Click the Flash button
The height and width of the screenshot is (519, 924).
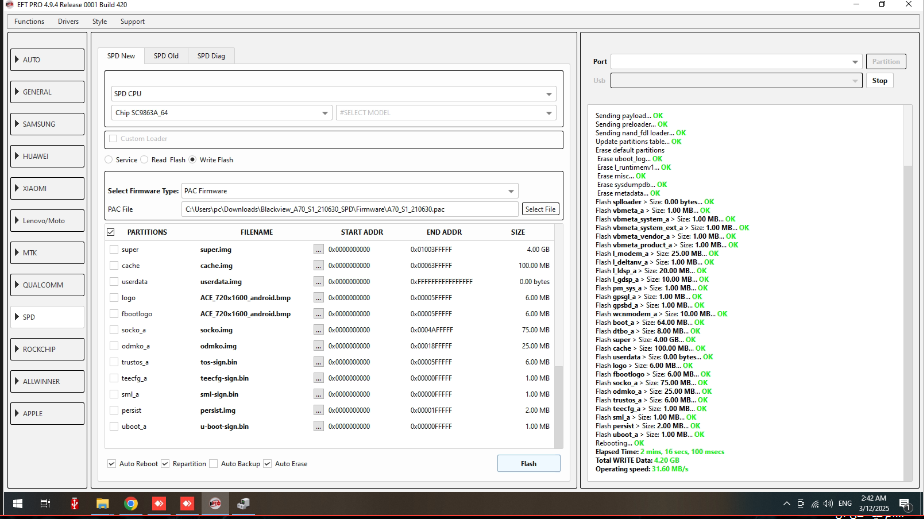coord(529,464)
